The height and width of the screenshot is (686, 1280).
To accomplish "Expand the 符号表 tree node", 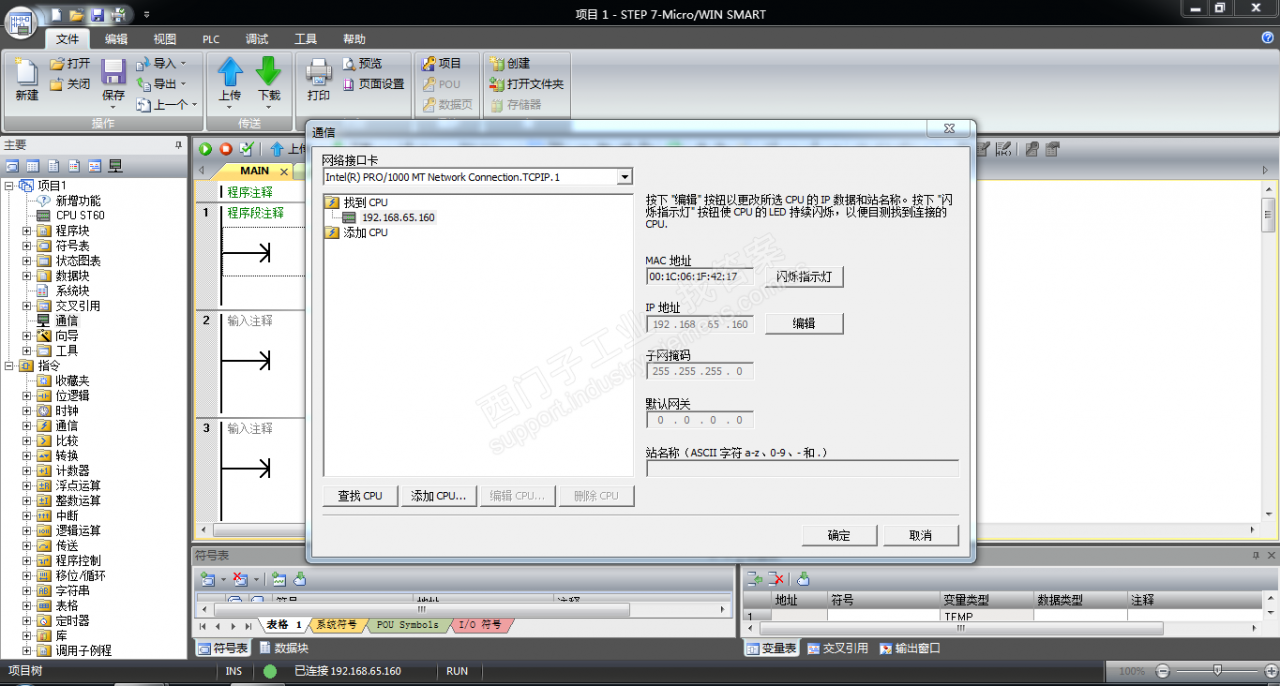I will [x=27, y=246].
